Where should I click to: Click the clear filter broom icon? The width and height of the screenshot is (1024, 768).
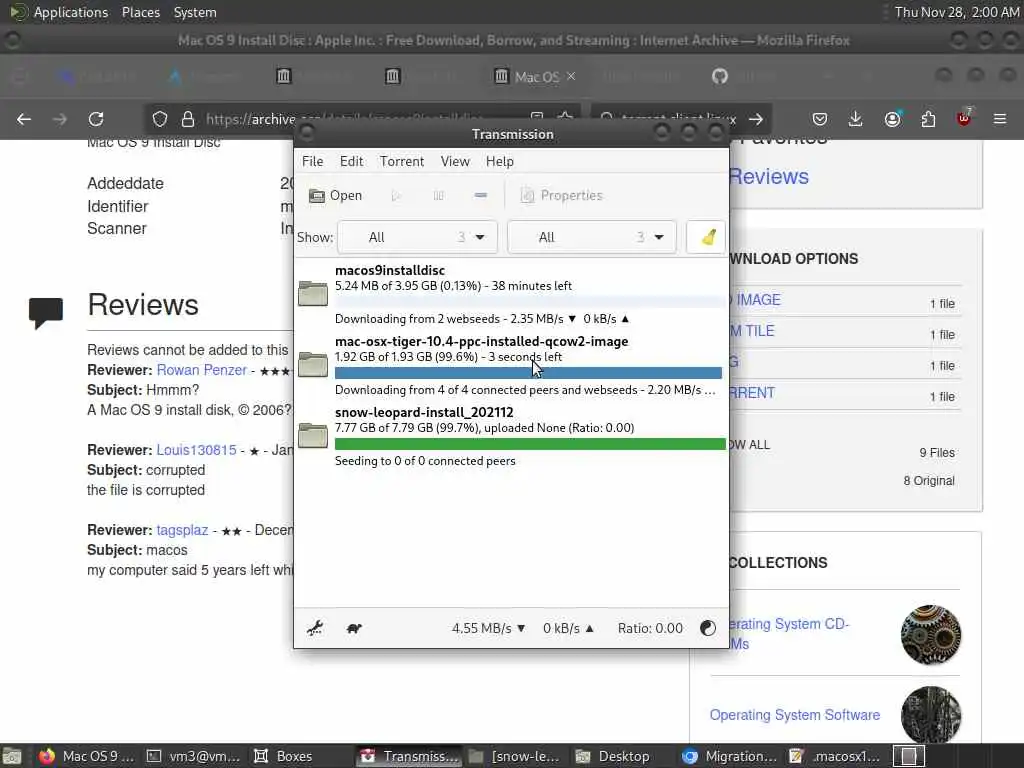(707, 237)
